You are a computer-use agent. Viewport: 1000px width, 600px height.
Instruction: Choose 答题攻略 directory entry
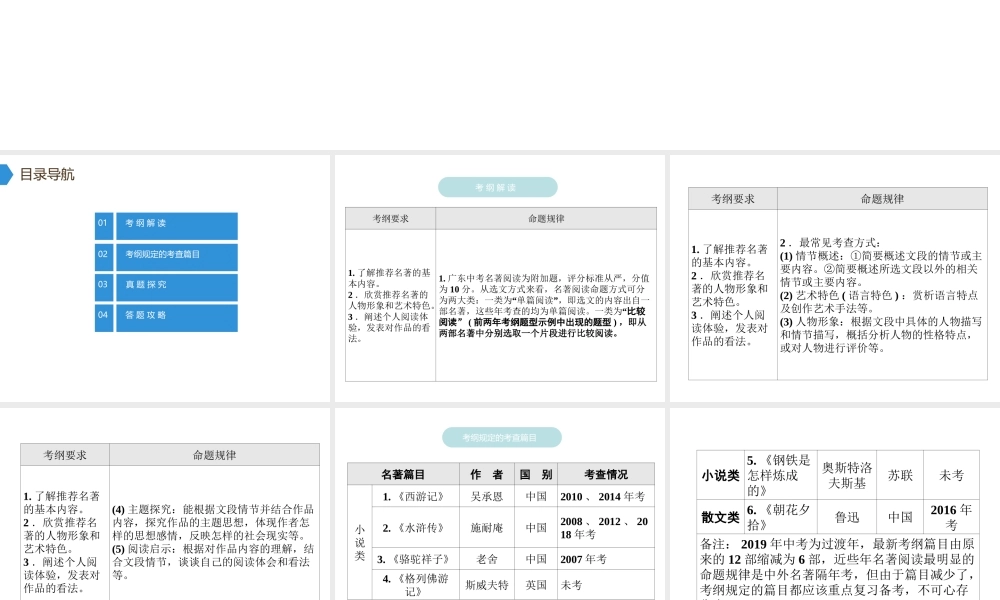(x=176, y=317)
